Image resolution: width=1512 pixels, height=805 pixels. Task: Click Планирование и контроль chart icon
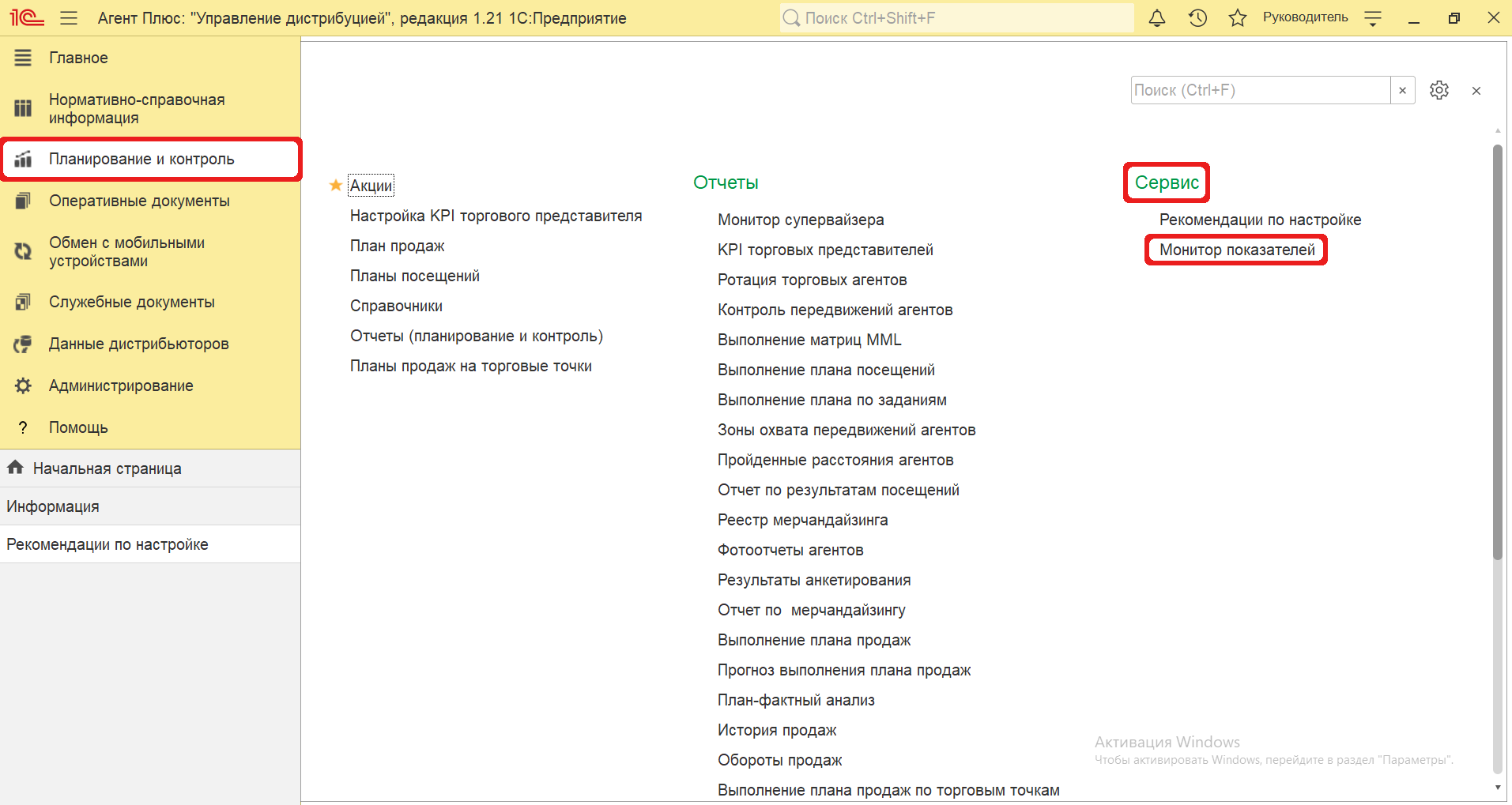click(23, 159)
